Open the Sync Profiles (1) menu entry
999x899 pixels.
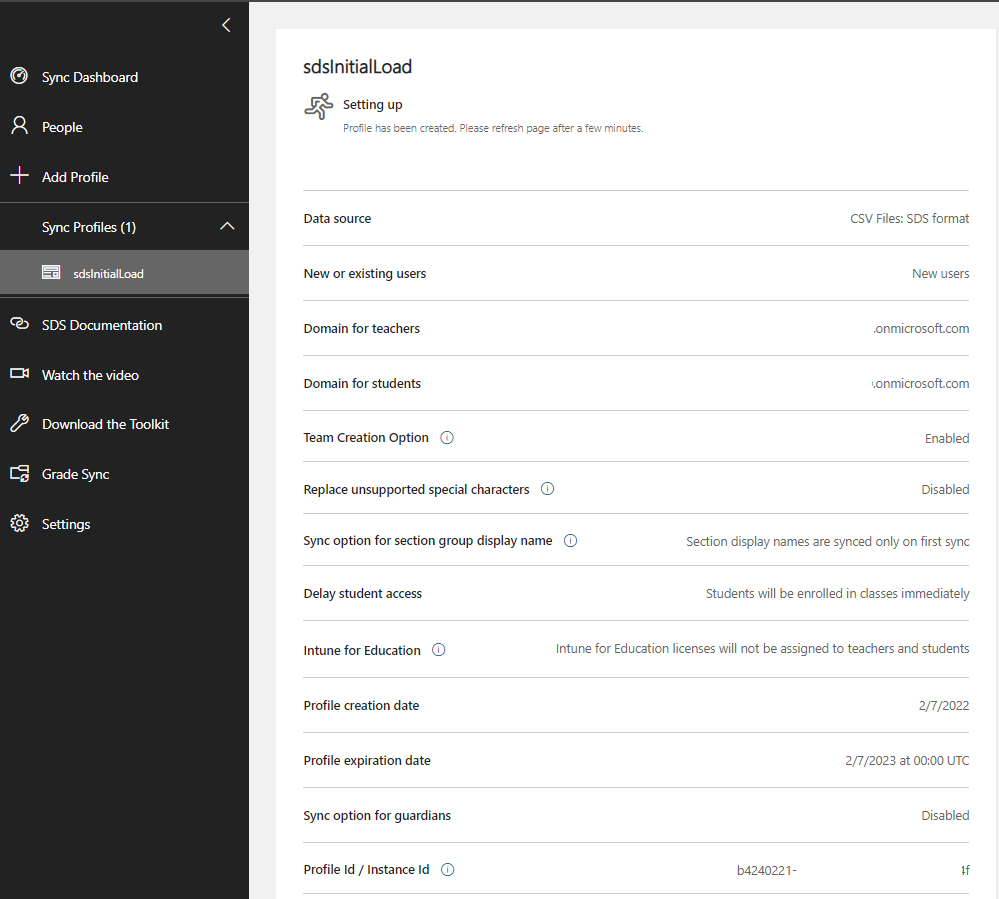pyautogui.click(x=96, y=226)
